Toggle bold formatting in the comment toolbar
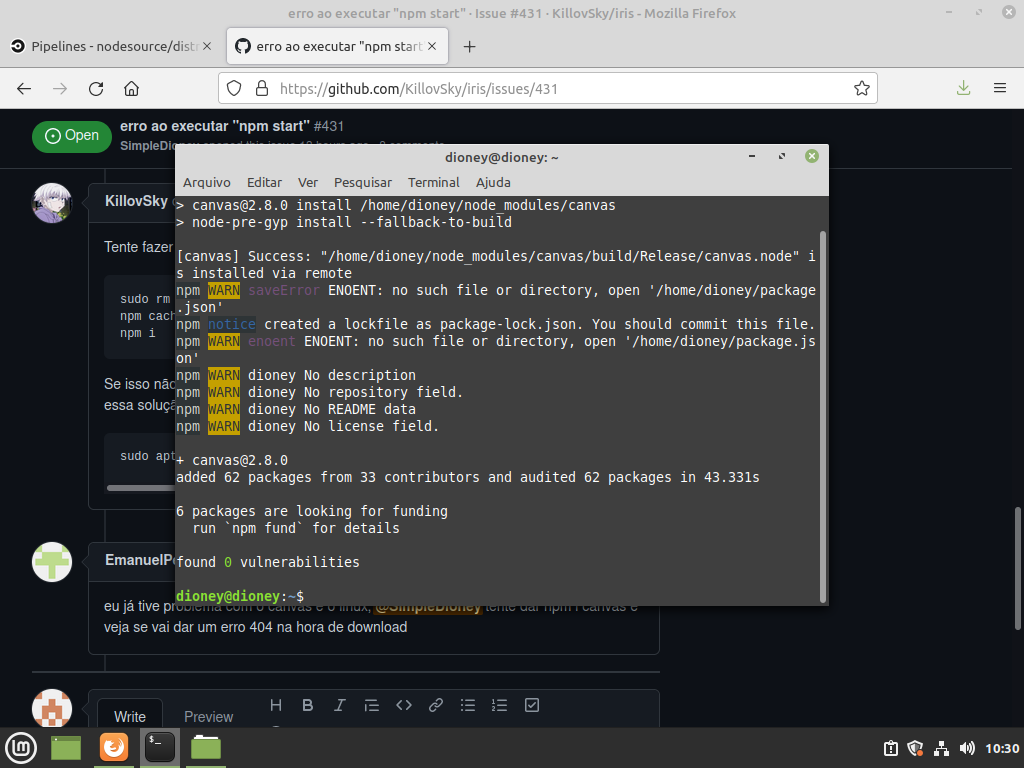The height and width of the screenshot is (768, 1024). click(x=307, y=705)
